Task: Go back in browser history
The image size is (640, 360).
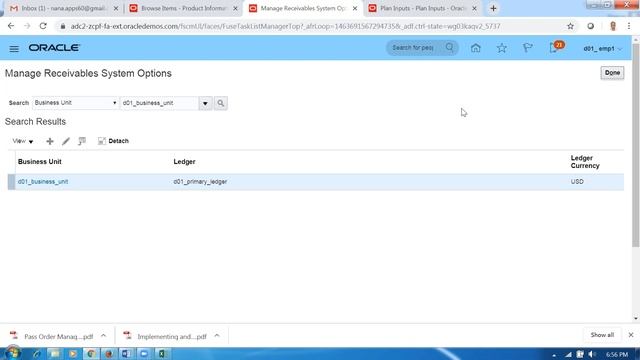Action: 11,26
